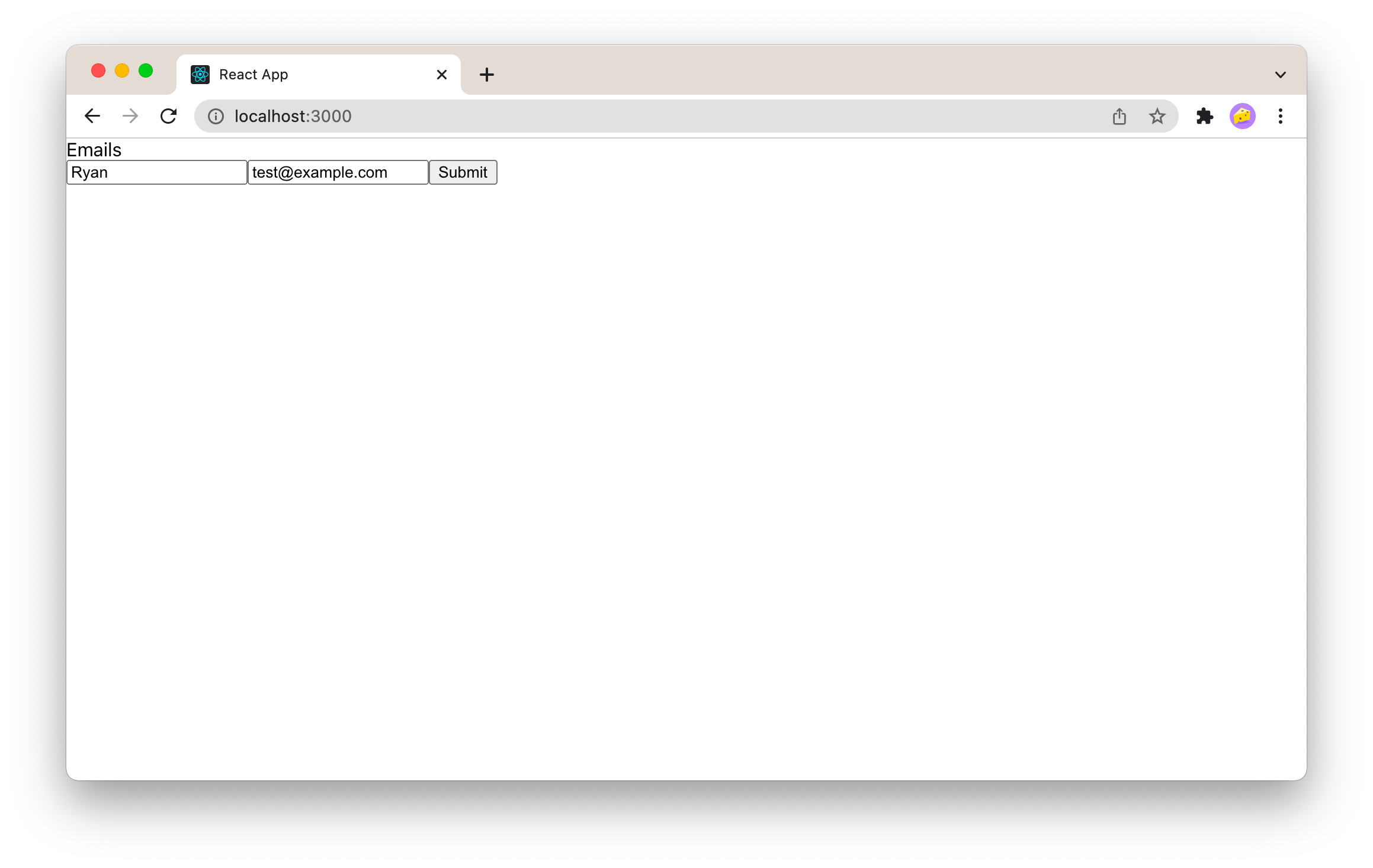This screenshot has width=1373, height=868.
Task: Click the Submit button
Action: pos(463,172)
